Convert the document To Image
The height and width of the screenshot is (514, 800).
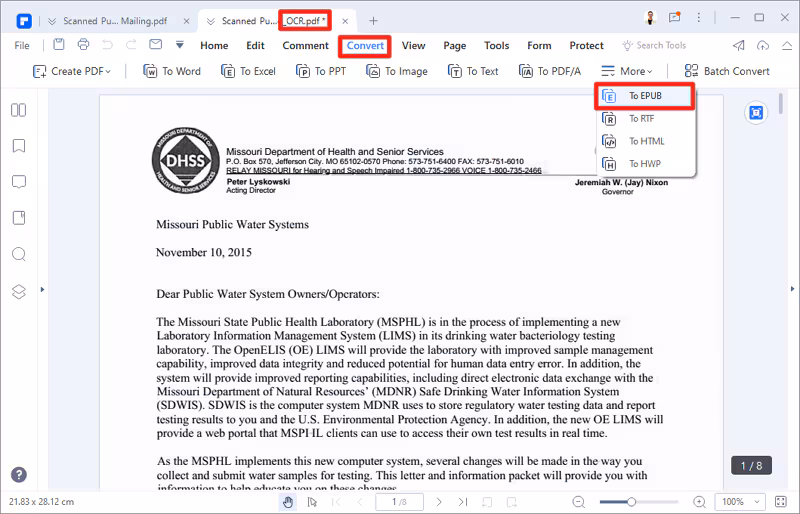pos(397,71)
